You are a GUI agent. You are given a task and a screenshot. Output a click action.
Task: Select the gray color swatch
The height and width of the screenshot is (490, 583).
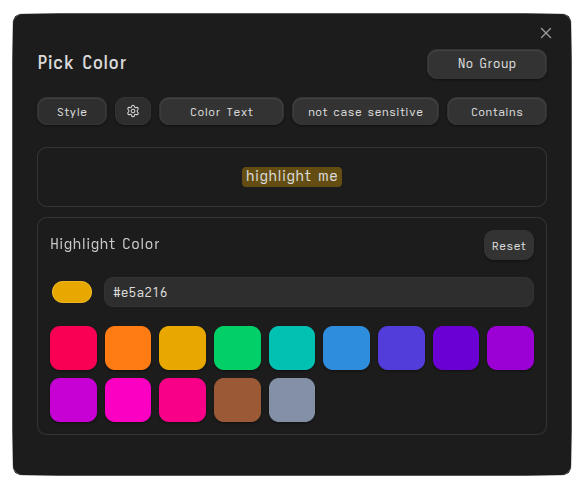292,400
